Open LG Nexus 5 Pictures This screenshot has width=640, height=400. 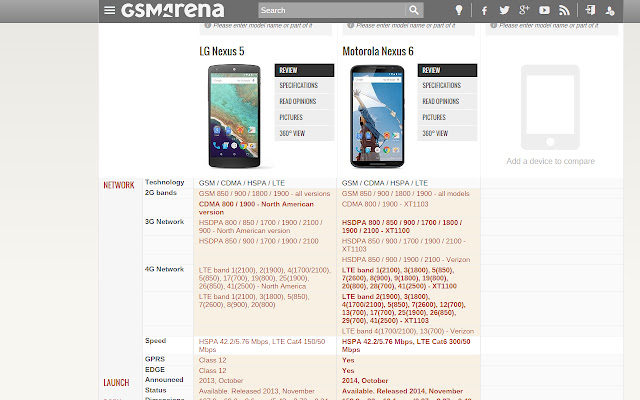coord(304,117)
